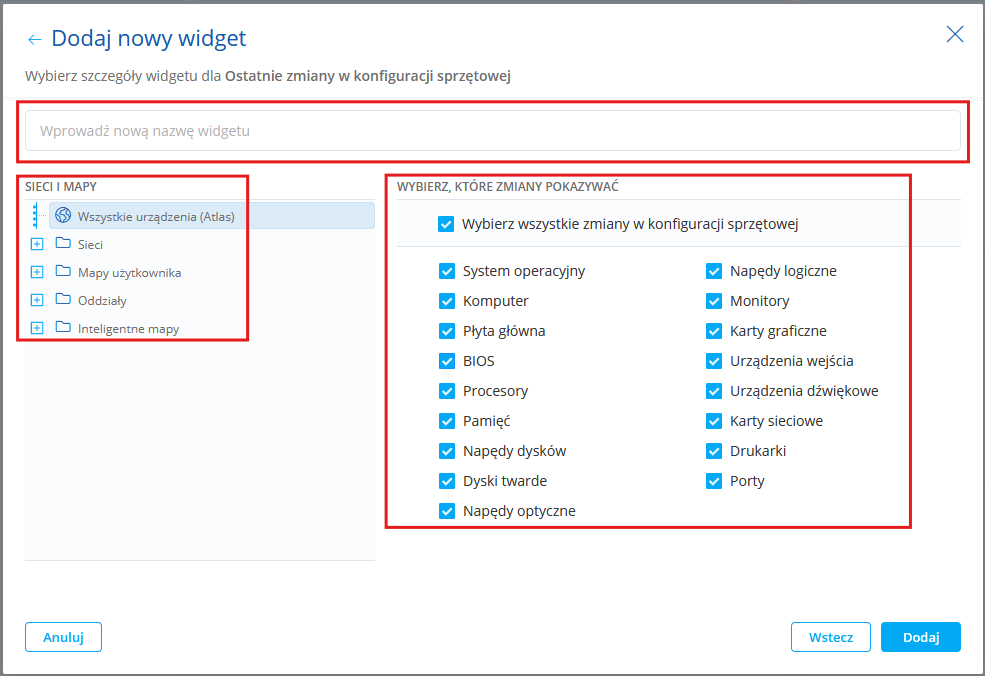Toggle the select all hardware changes checkbox
This screenshot has height=676, width=985.
point(446,224)
